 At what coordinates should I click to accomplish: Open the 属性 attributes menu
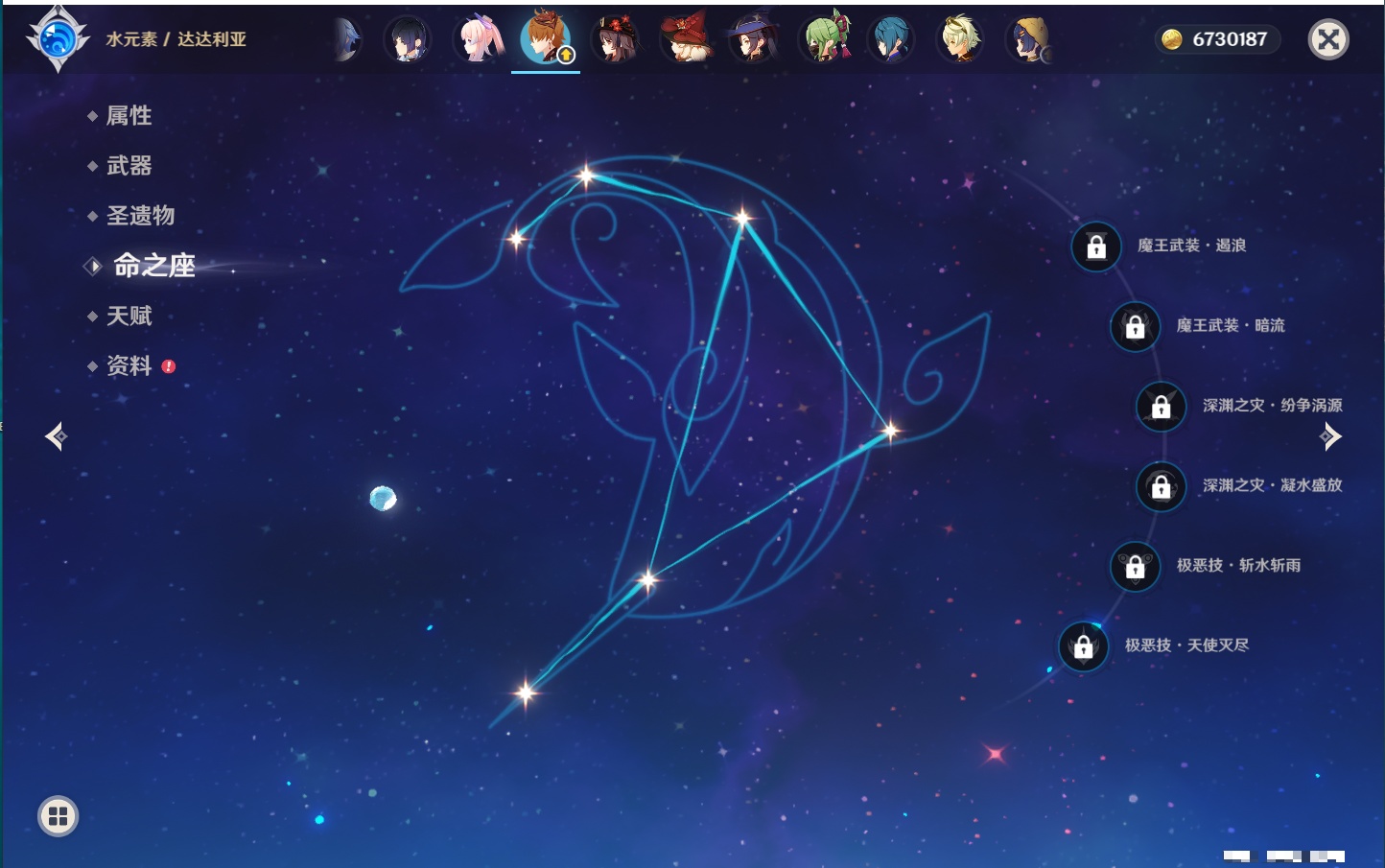point(129,116)
